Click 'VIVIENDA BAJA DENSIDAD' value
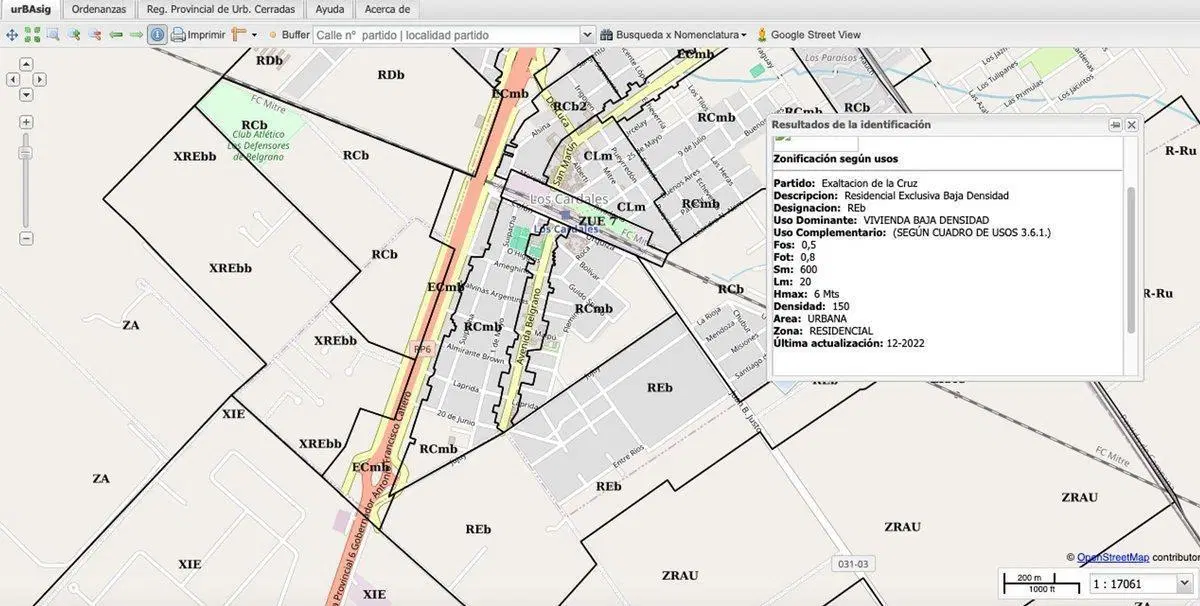The width and height of the screenshot is (1200, 606). click(x=924, y=220)
